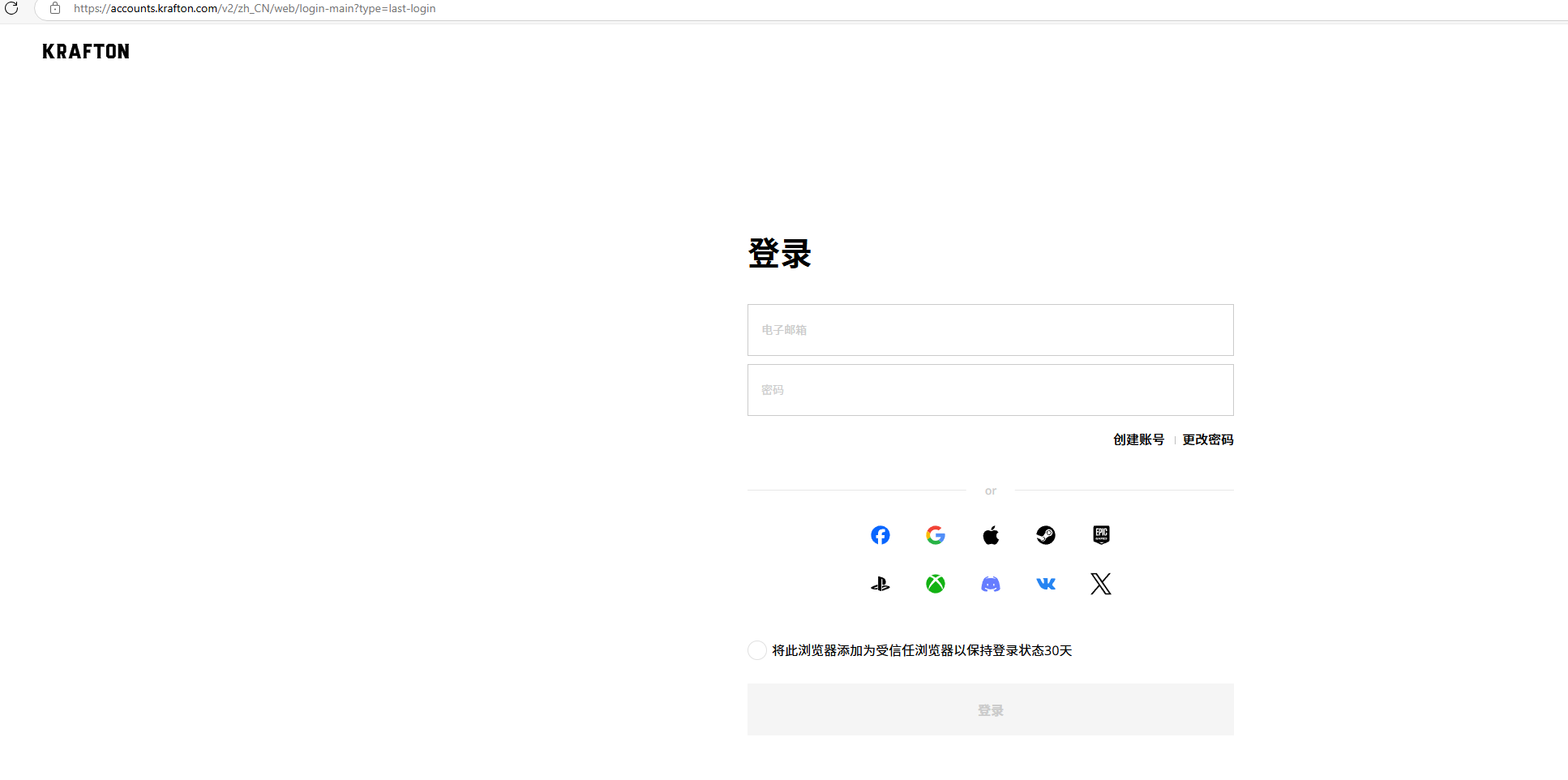Sign in with the Apple icon

[991, 535]
